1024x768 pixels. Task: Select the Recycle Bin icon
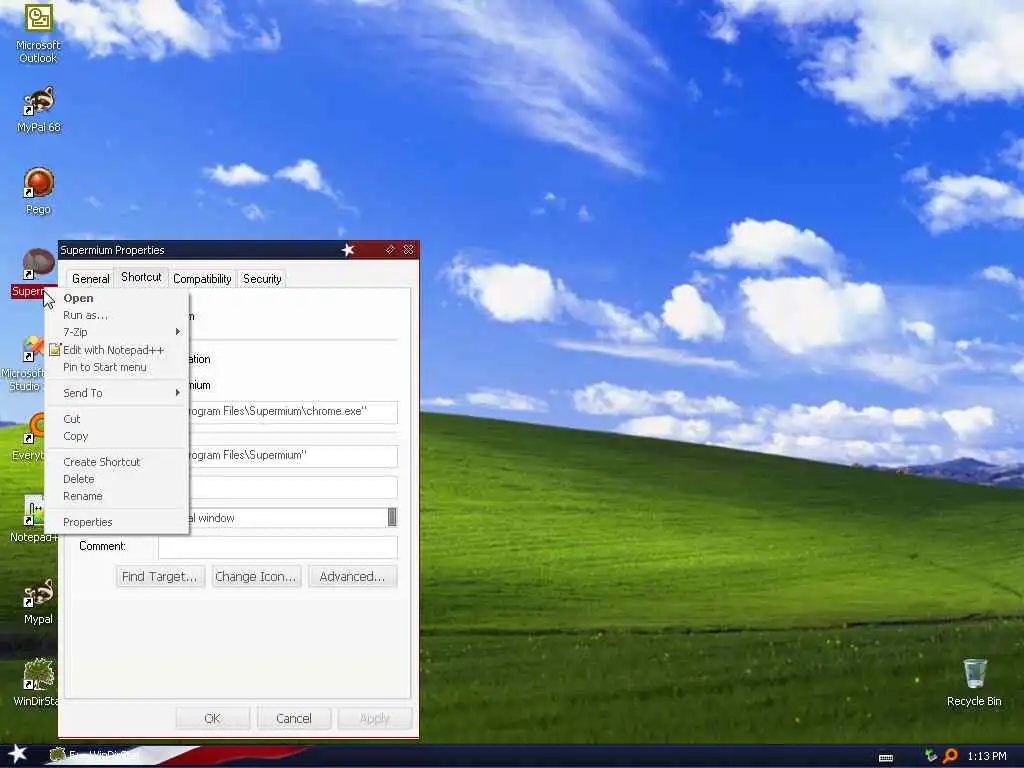[x=974, y=682]
